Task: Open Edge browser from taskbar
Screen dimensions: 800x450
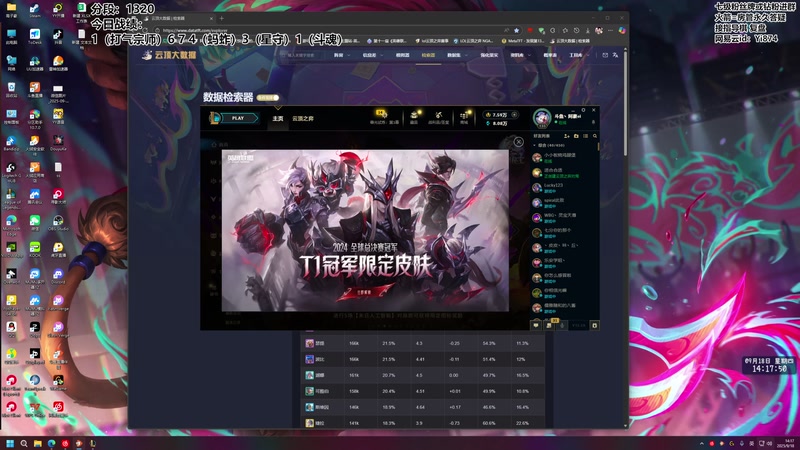Action: coord(52,443)
